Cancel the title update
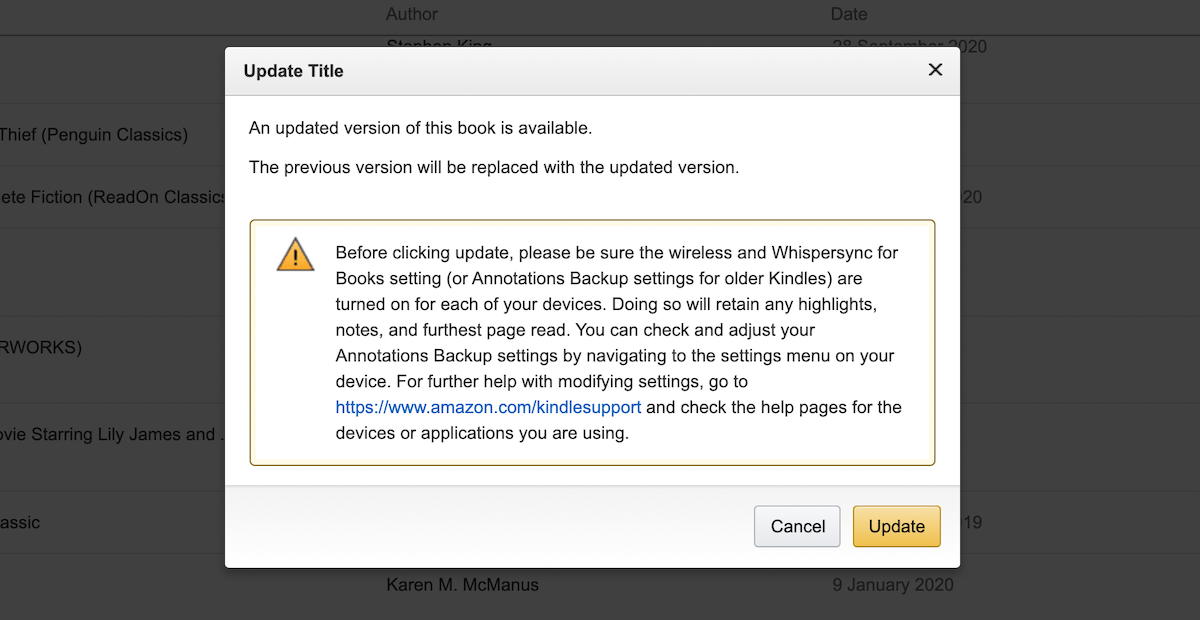Viewport: 1200px width, 620px height. click(797, 526)
